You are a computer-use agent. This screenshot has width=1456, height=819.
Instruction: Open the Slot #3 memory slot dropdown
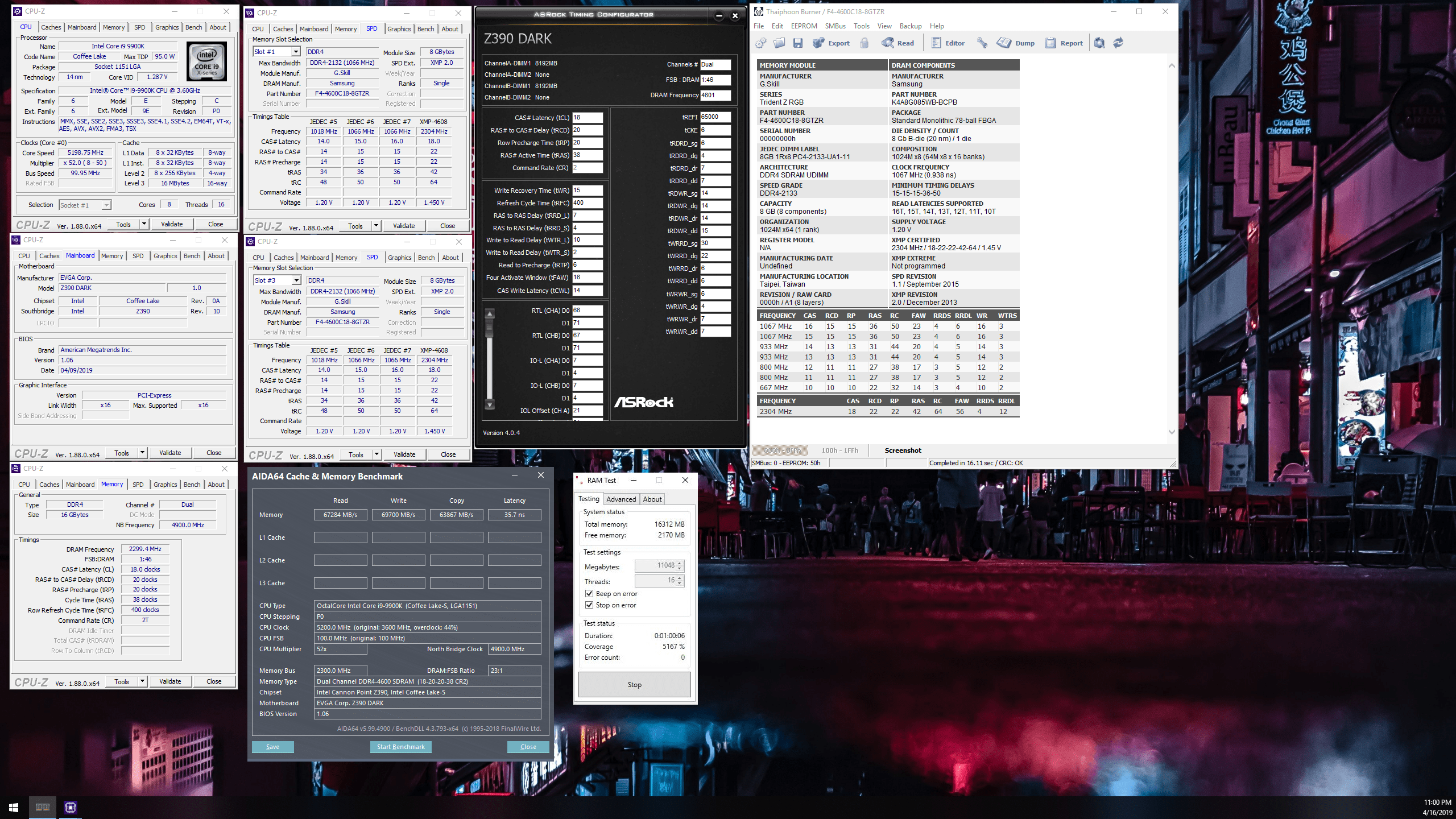(296, 280)
